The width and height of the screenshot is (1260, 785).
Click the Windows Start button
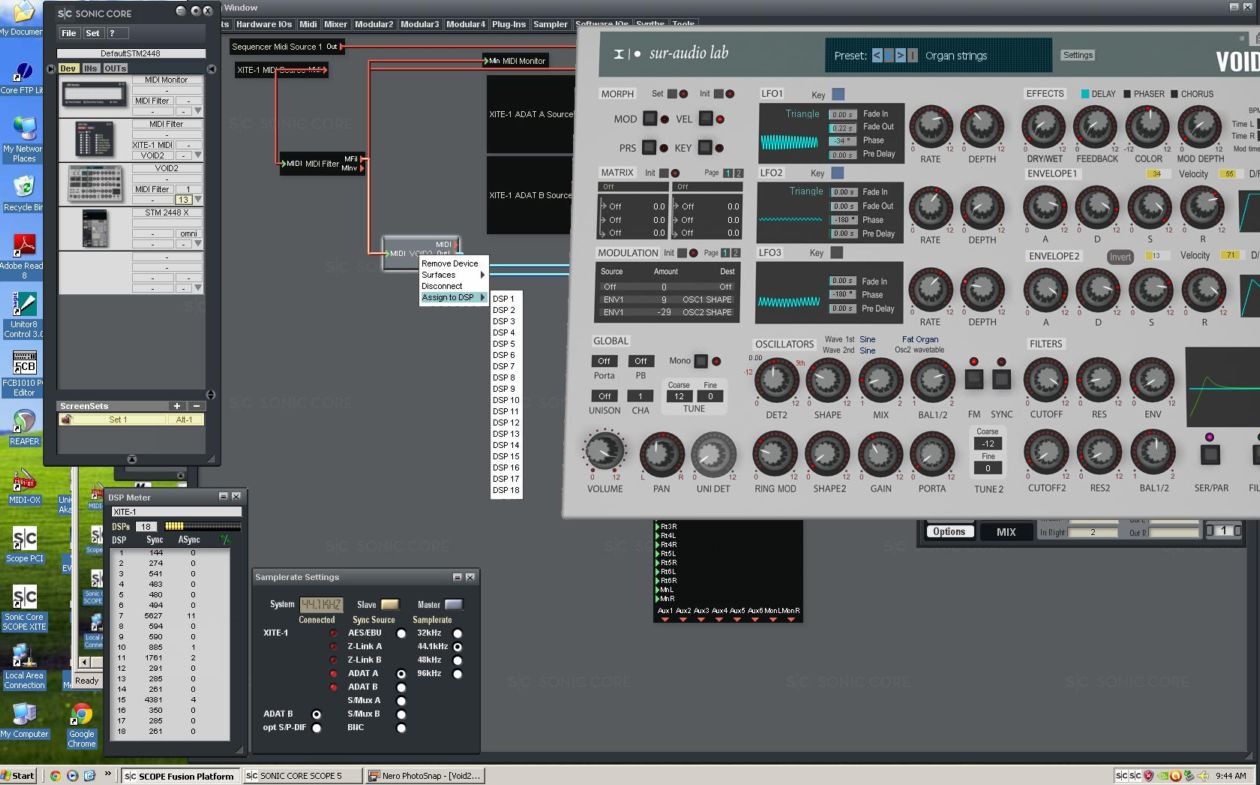tap(19, 775)
